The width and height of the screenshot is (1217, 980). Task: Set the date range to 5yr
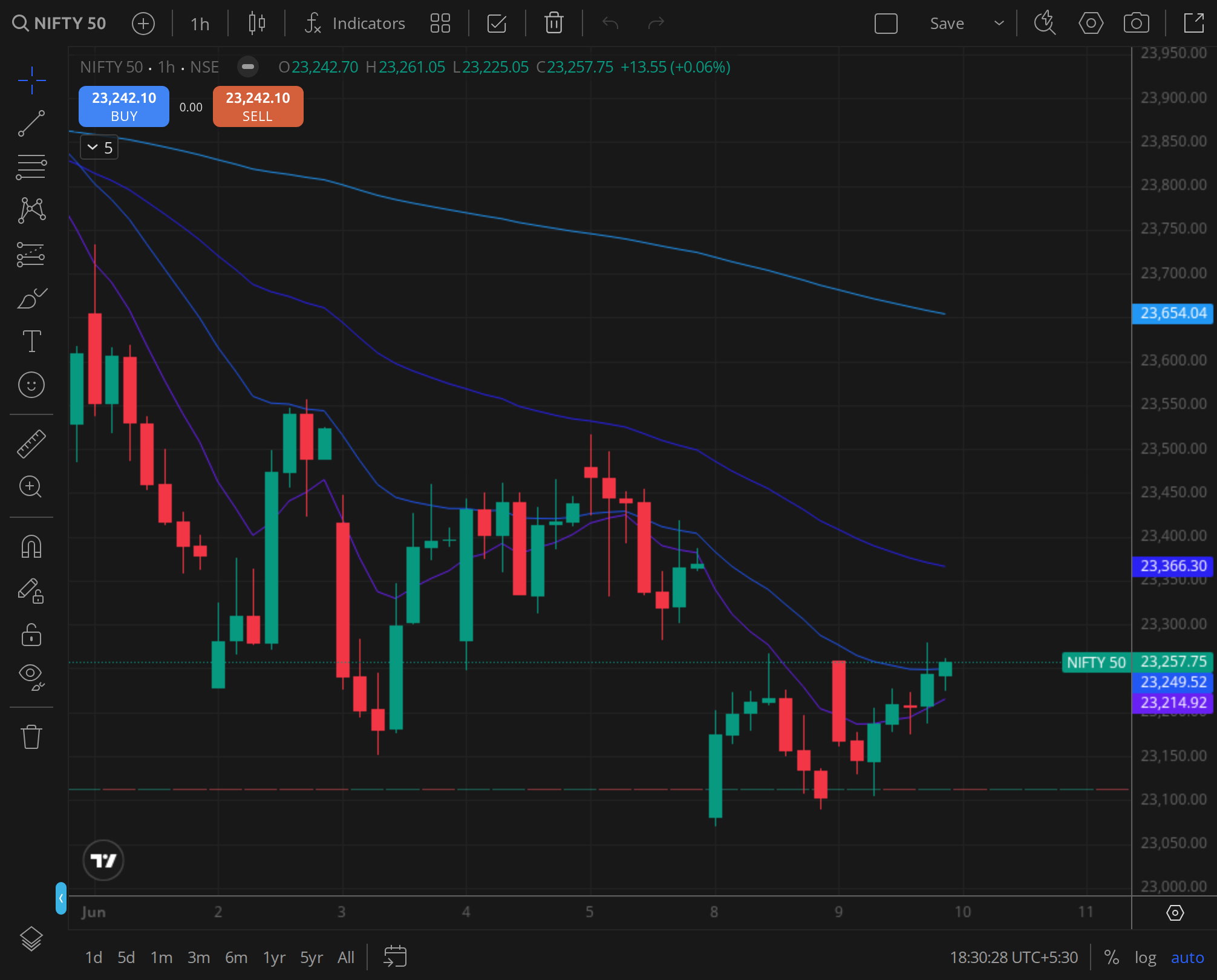312,958
